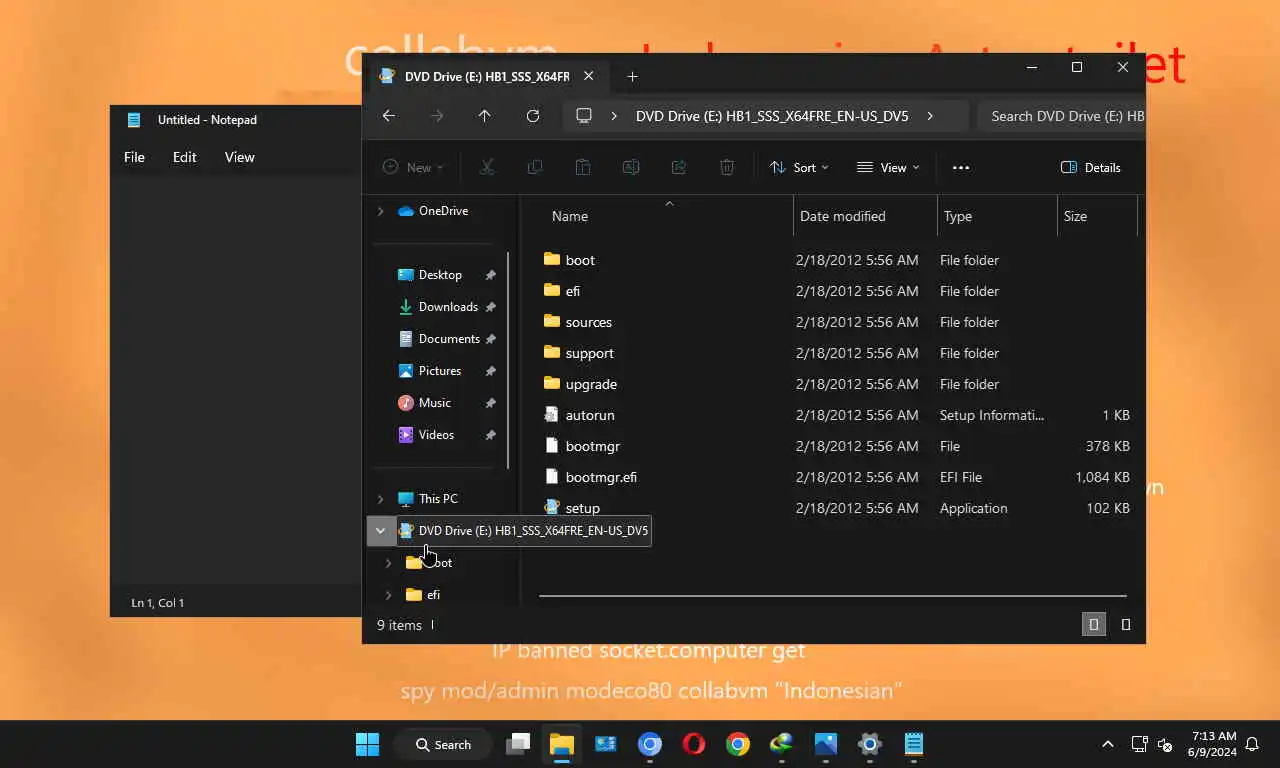The width and height of the screenshot is (1280, 768).
Task: Click the Paste clipboard icon
Action: coord(583,167)
